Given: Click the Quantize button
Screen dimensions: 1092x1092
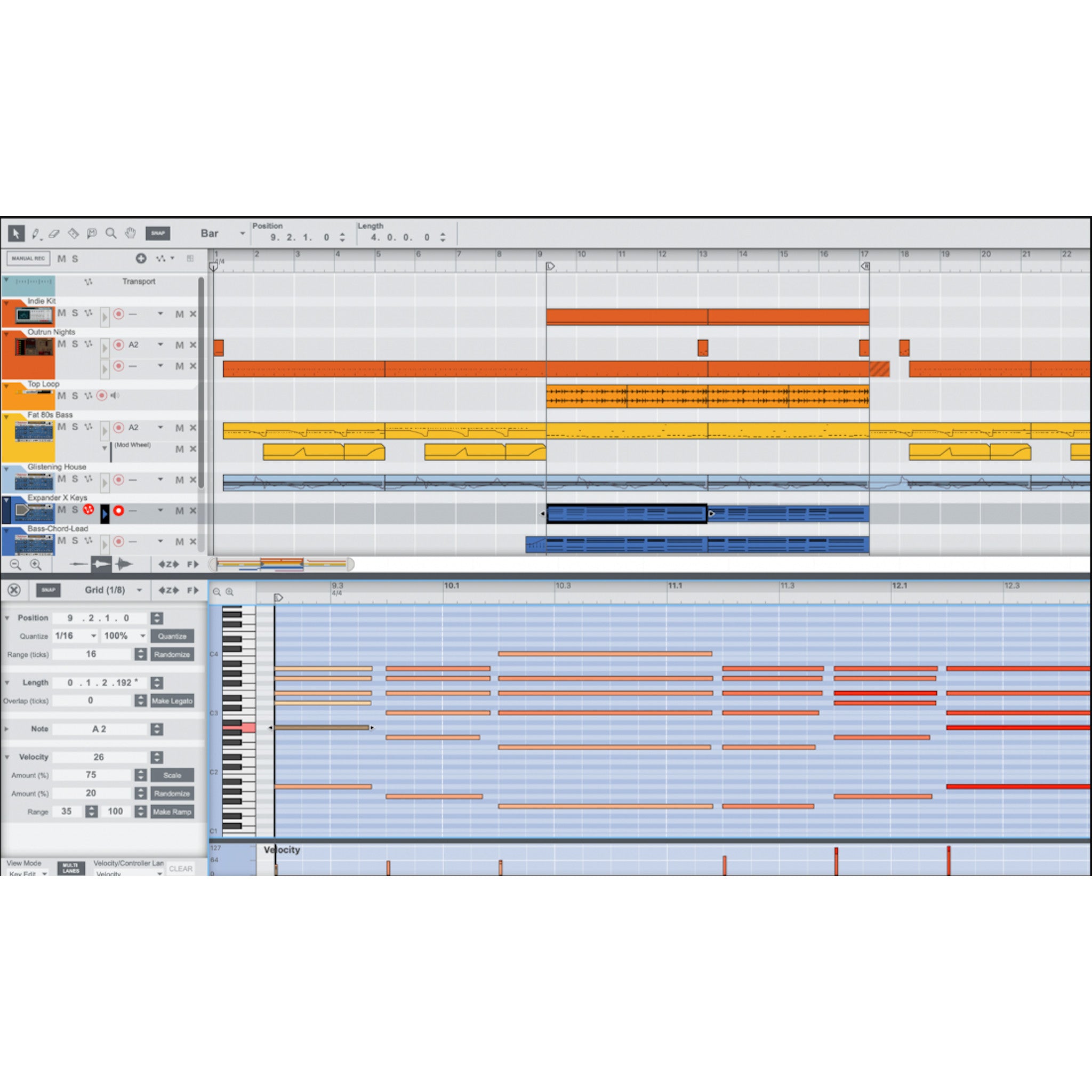Looking at the screenshot, I should click(x=172, y=636).
